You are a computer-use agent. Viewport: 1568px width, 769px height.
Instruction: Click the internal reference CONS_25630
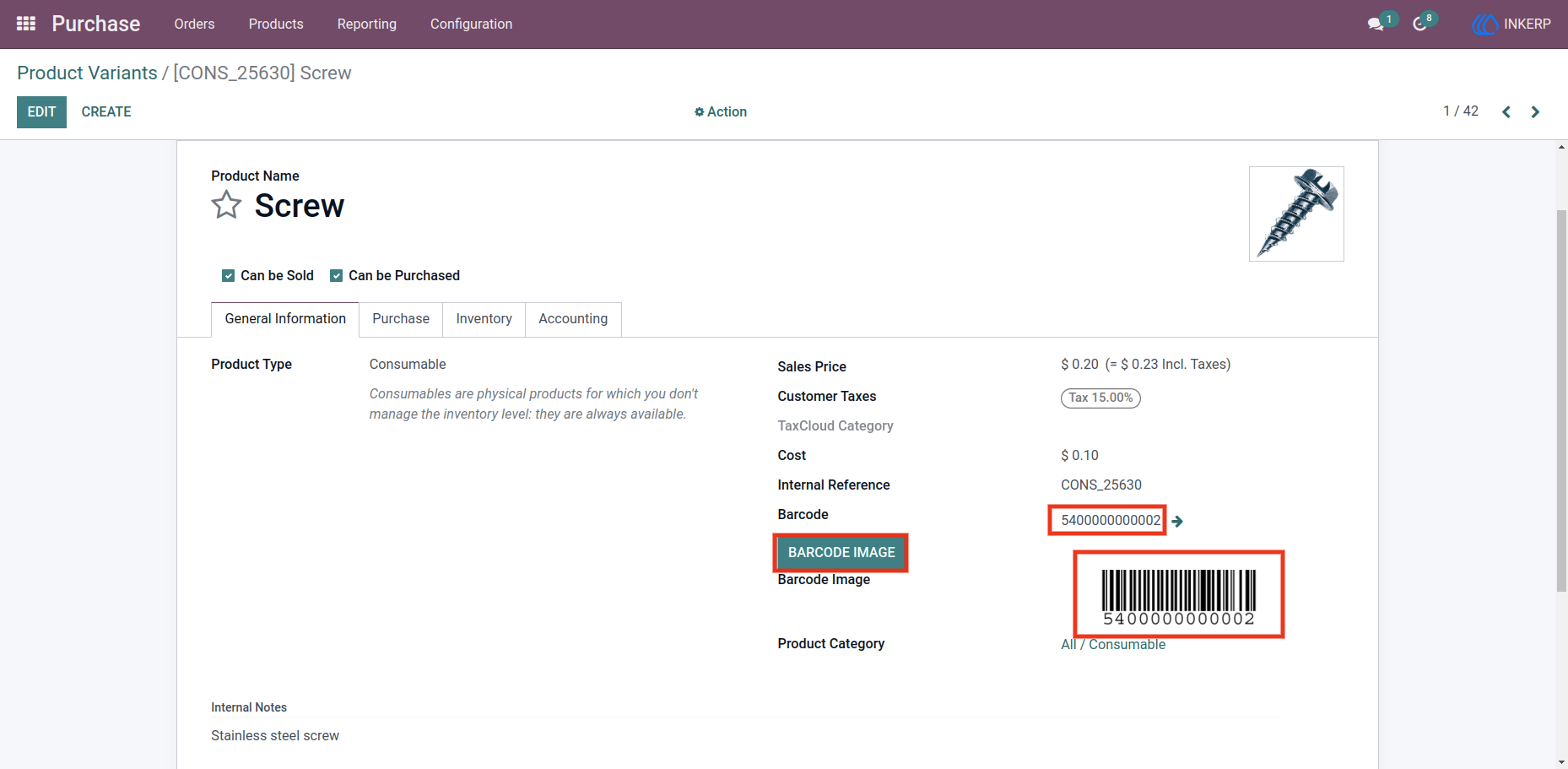pyautogui.click(x=1101, y=485)
